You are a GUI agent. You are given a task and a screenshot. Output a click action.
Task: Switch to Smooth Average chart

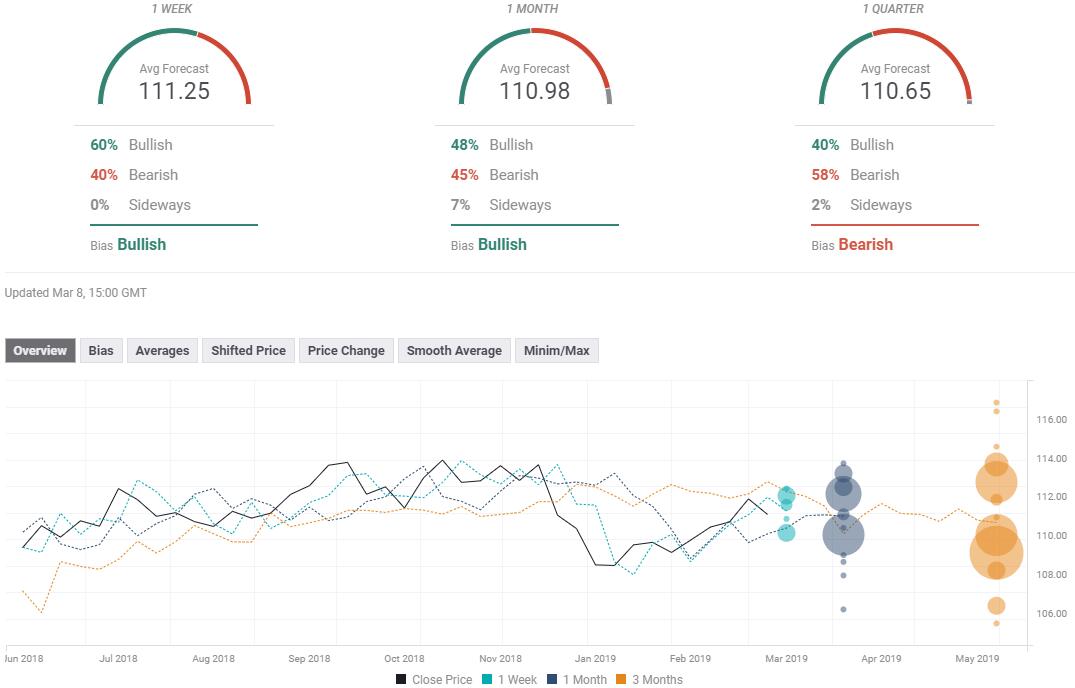tap(454, 350)
